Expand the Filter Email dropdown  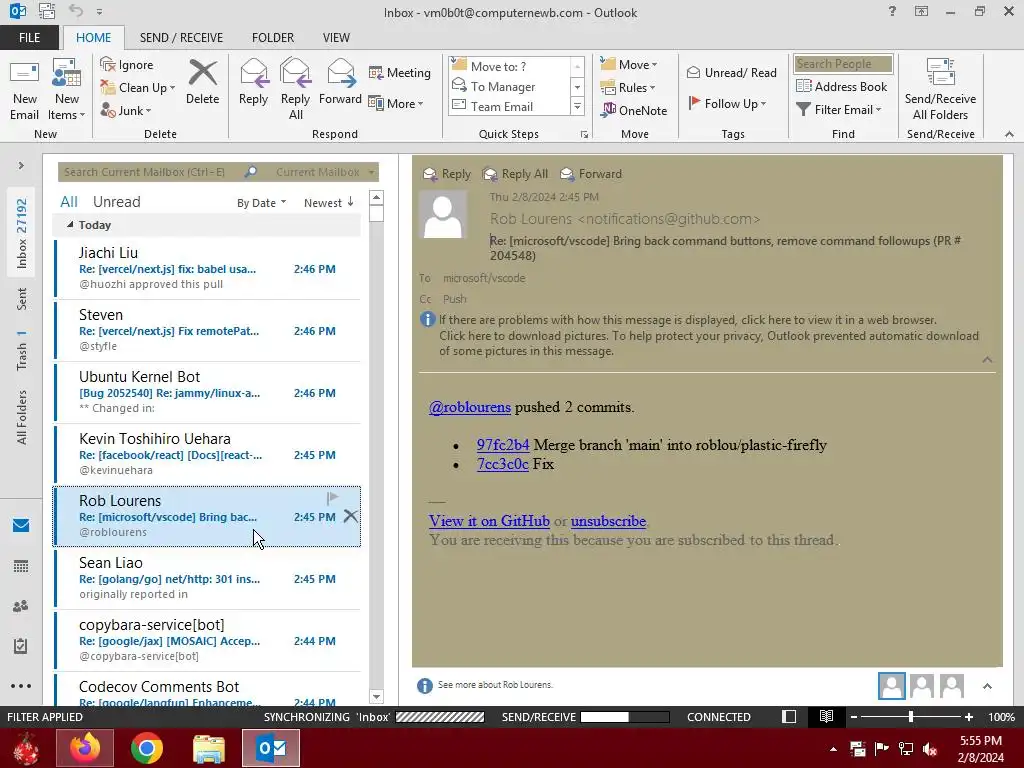pyautogui.click(x=839, y=110)
